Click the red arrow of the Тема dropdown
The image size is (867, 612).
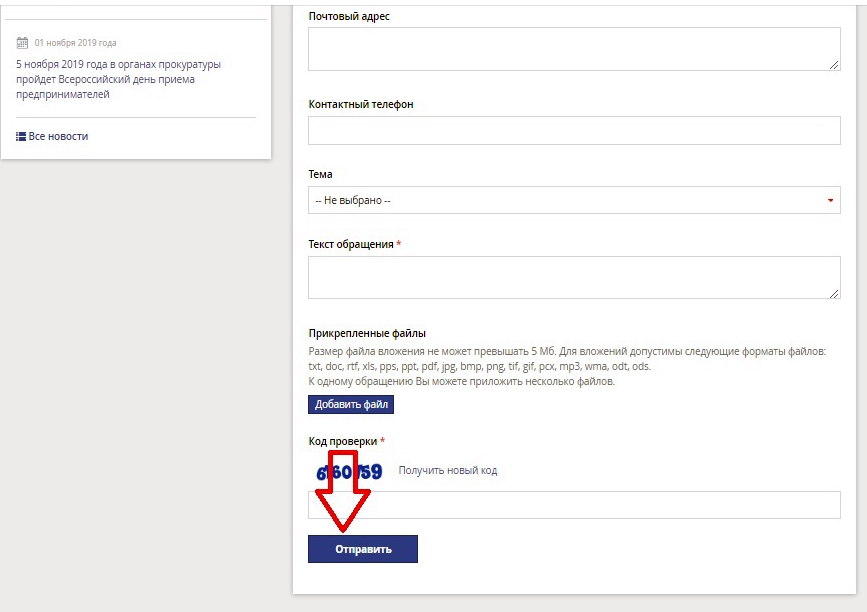[830, 200]
